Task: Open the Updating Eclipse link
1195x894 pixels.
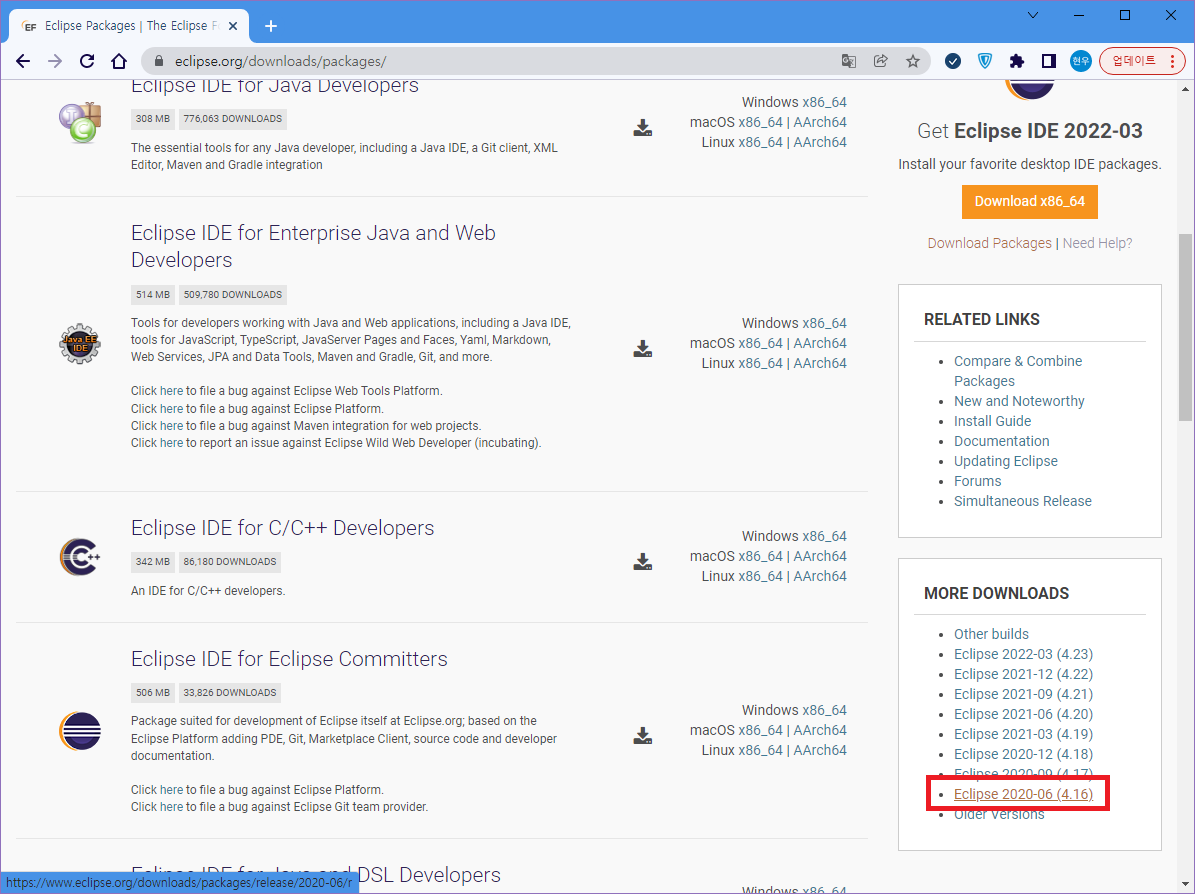Action: [x=1006, y=461]
